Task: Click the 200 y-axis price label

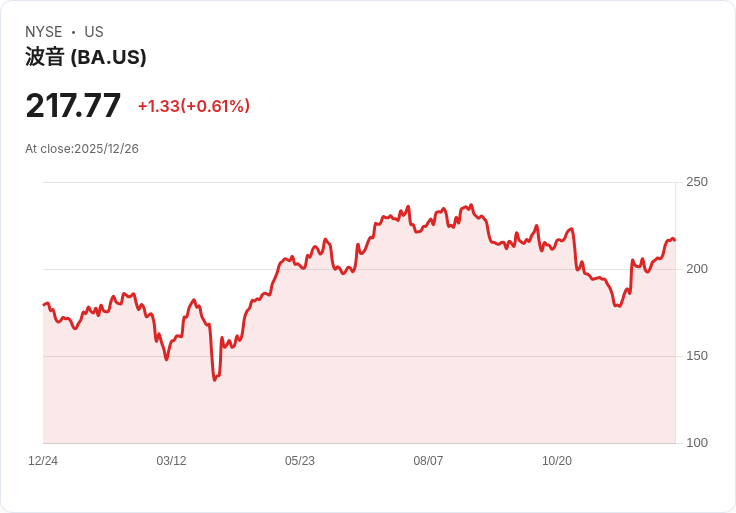Action: pos(697,269)
